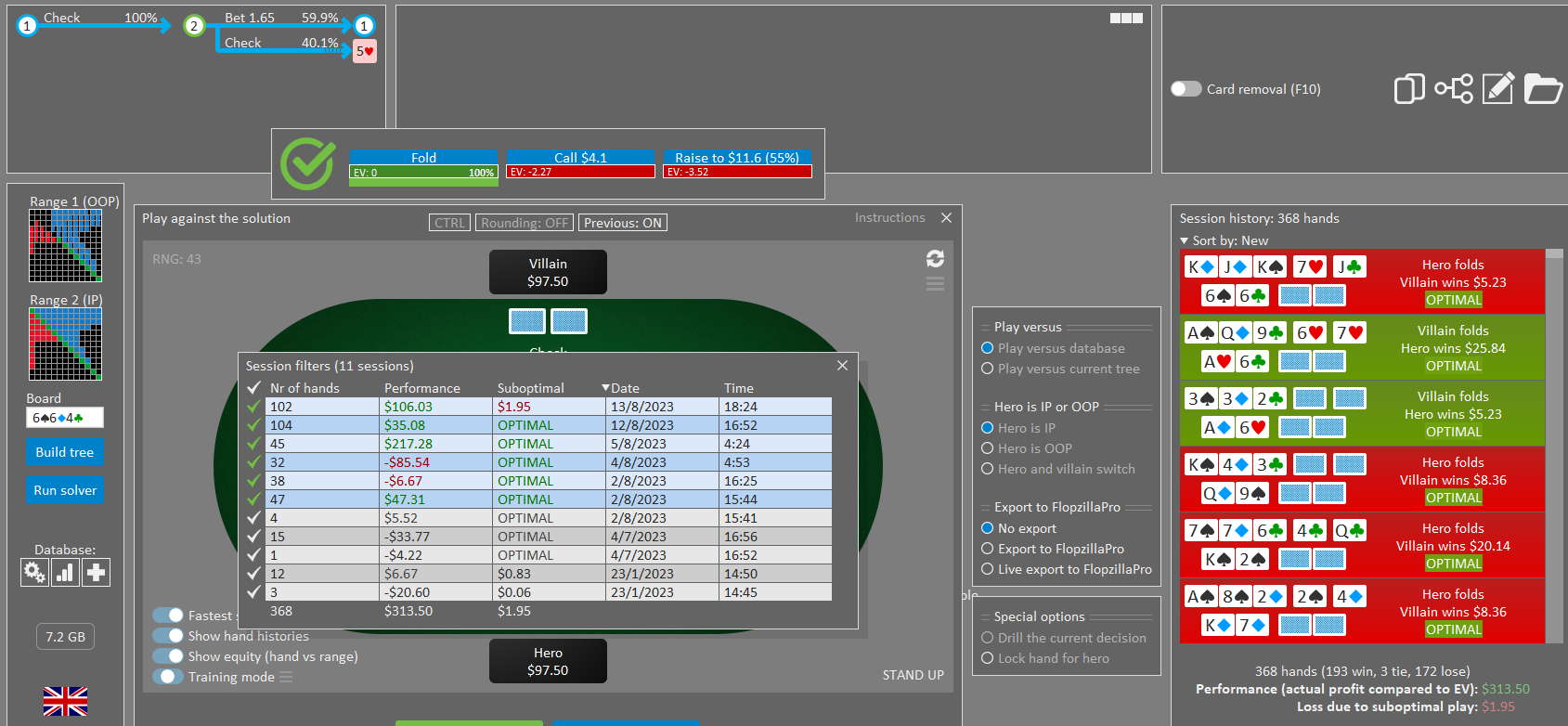The height and width of the screenshot is (726, 1568).
Task: Click the Run solver button
Action: (x=65, y=490)
